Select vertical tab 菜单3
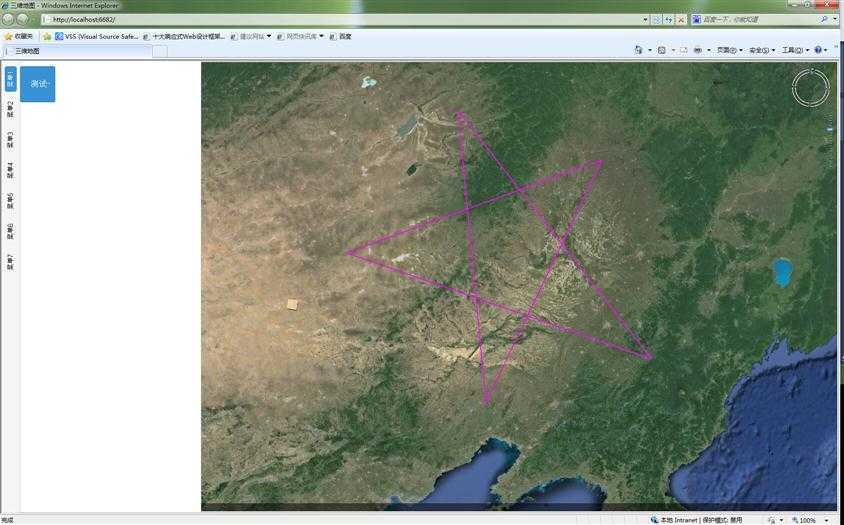The width and height of the screenshot is (844, 525). [x=10, y=140]
